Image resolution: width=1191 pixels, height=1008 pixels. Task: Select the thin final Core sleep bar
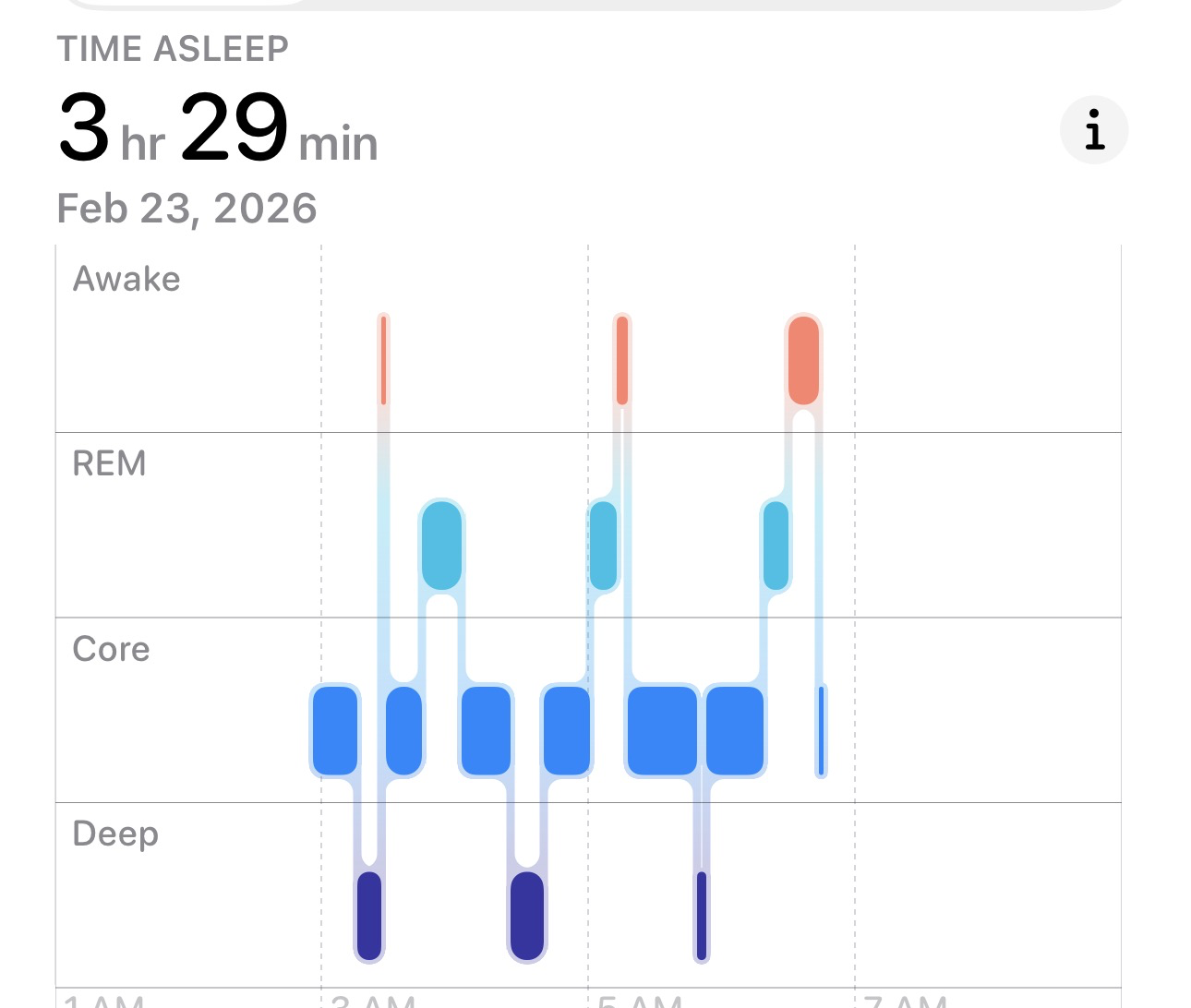(x=821, y=730)
